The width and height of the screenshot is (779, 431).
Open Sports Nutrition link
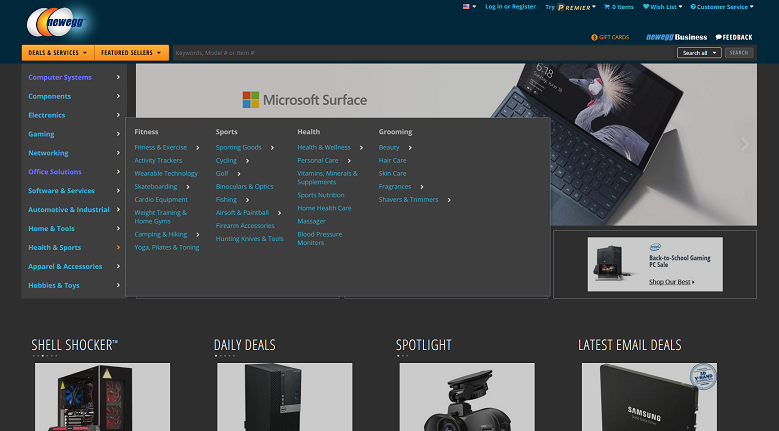320,195
